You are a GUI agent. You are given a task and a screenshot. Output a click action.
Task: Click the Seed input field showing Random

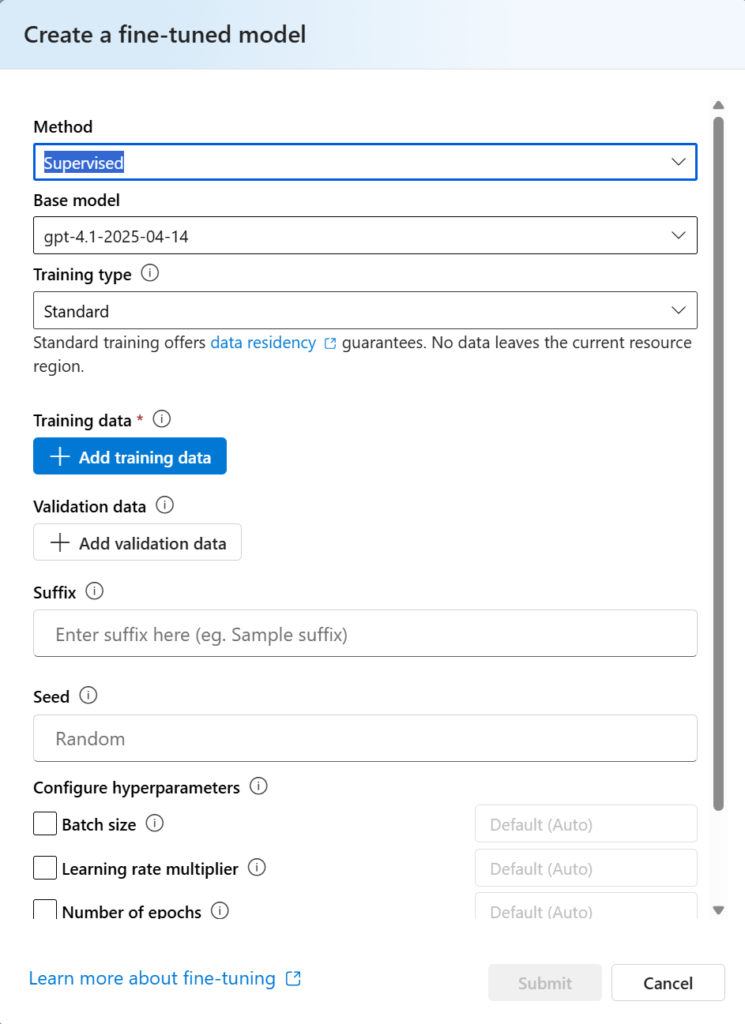(365, 738)
